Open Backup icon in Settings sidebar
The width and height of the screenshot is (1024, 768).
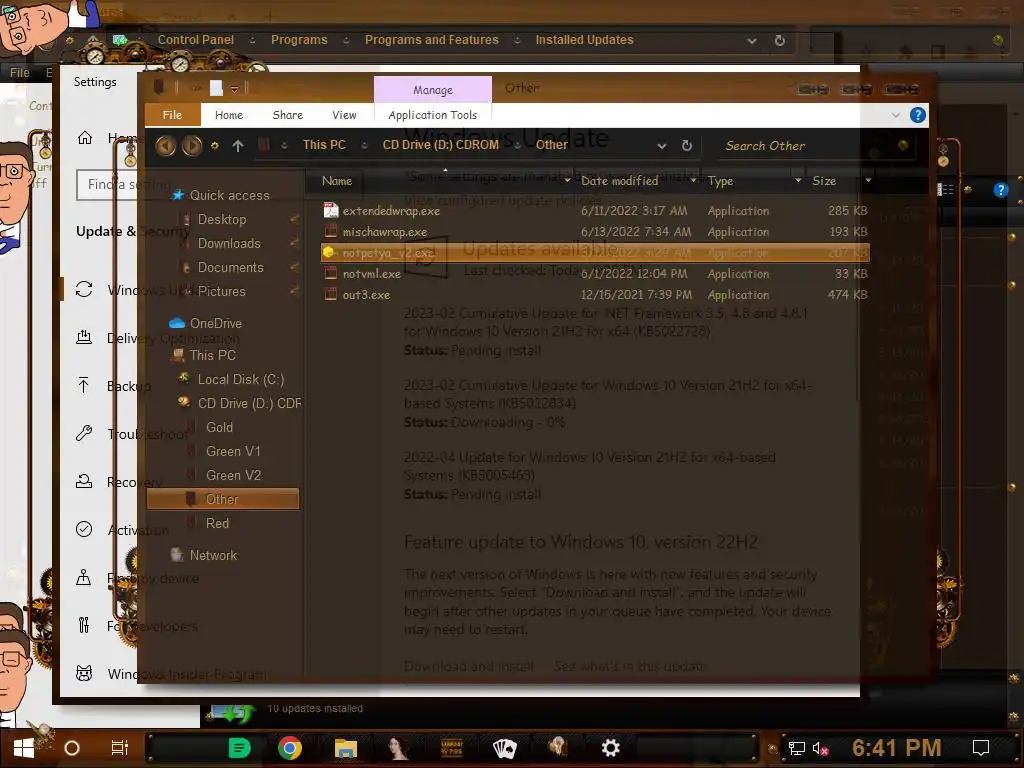(84, 385)
